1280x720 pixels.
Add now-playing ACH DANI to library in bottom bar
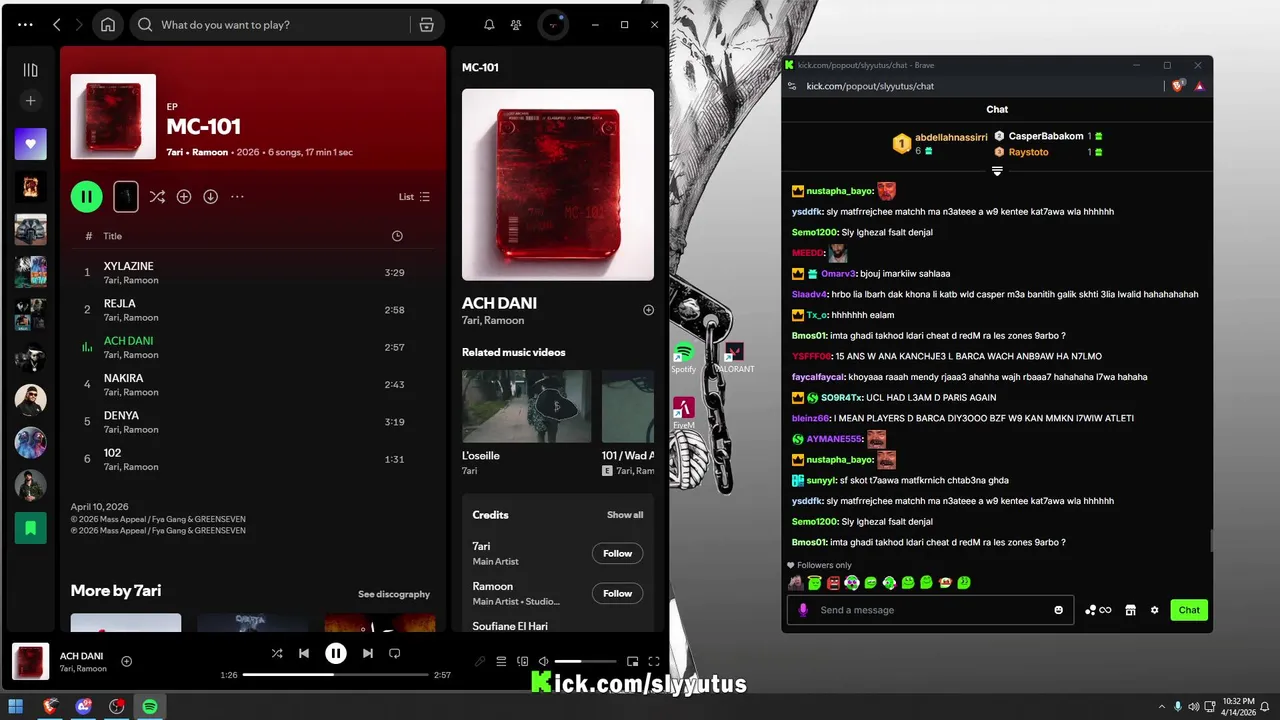(127, 661)
